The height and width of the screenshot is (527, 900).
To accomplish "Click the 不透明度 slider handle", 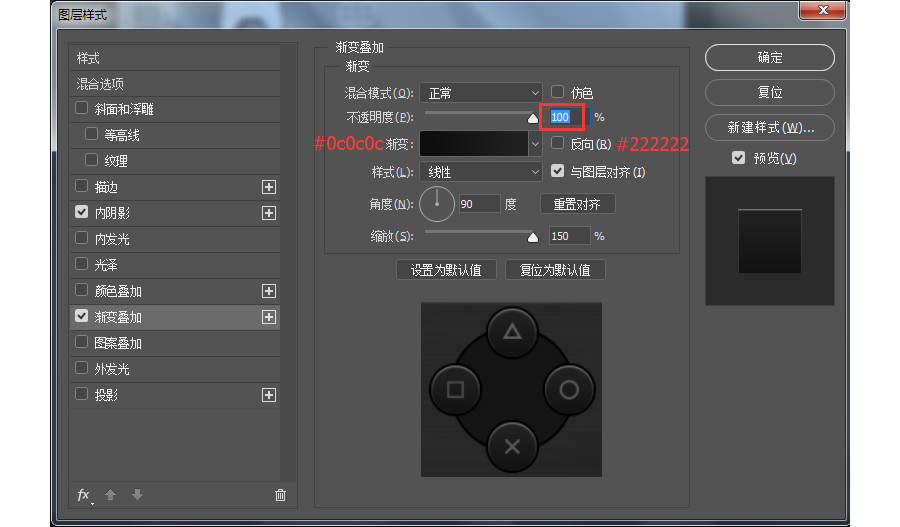I will click(x=533, y=118).
